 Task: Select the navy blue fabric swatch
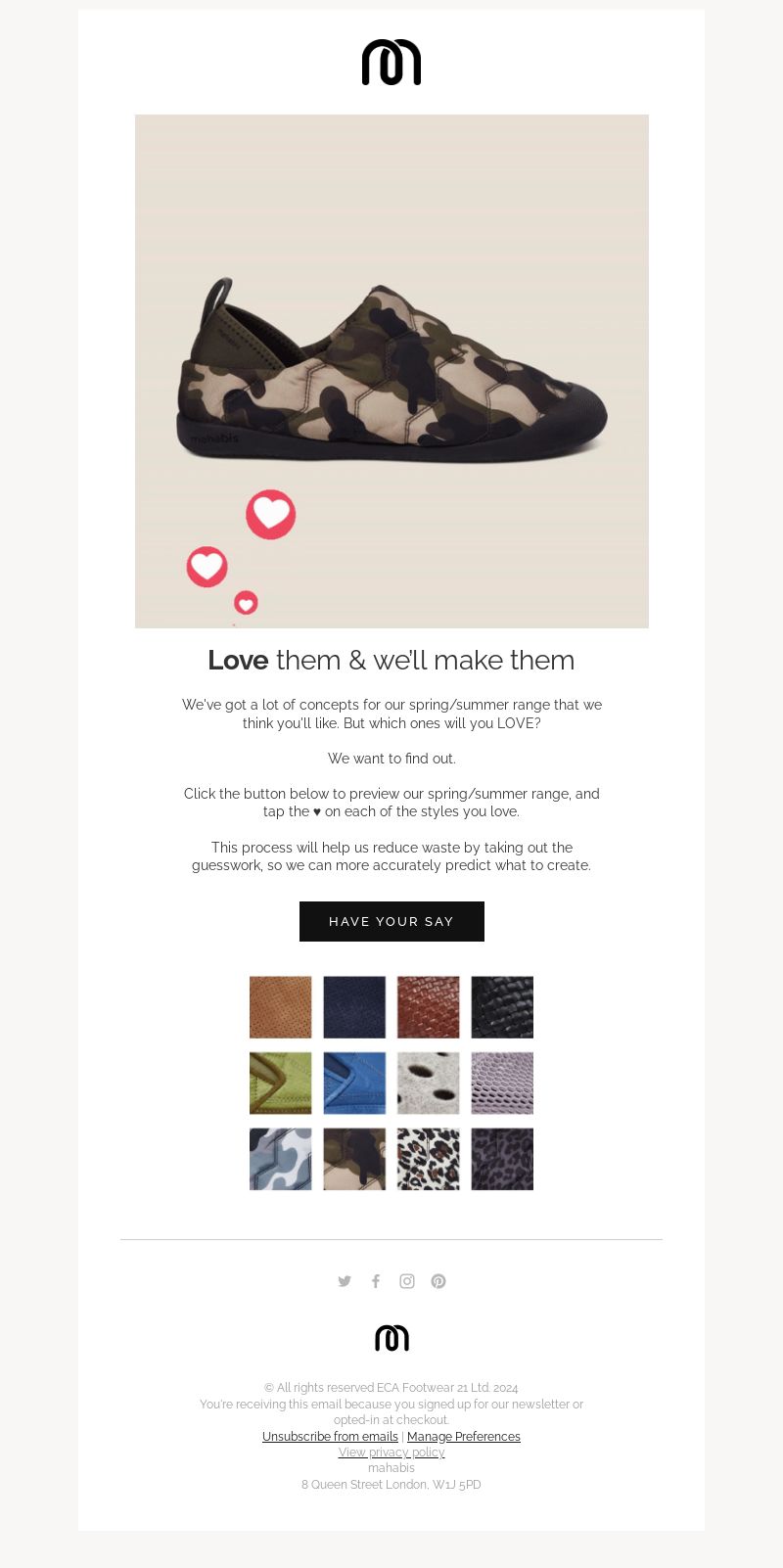[x=354, y=1007]
